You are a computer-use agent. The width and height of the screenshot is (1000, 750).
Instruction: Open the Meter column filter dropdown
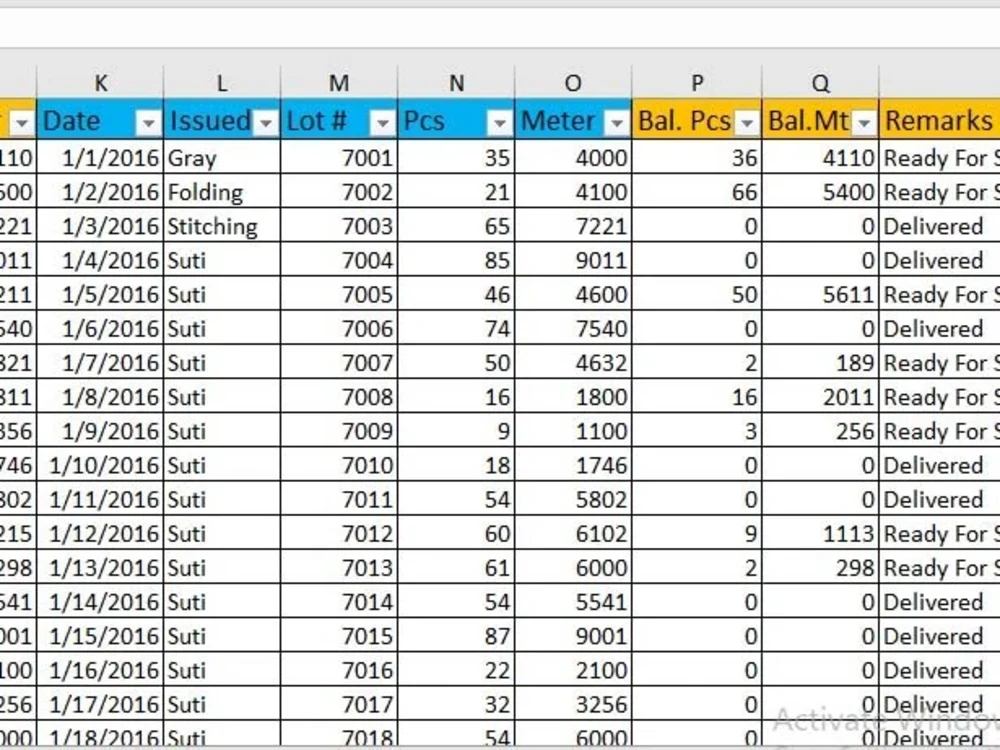(x=617, y=122)
